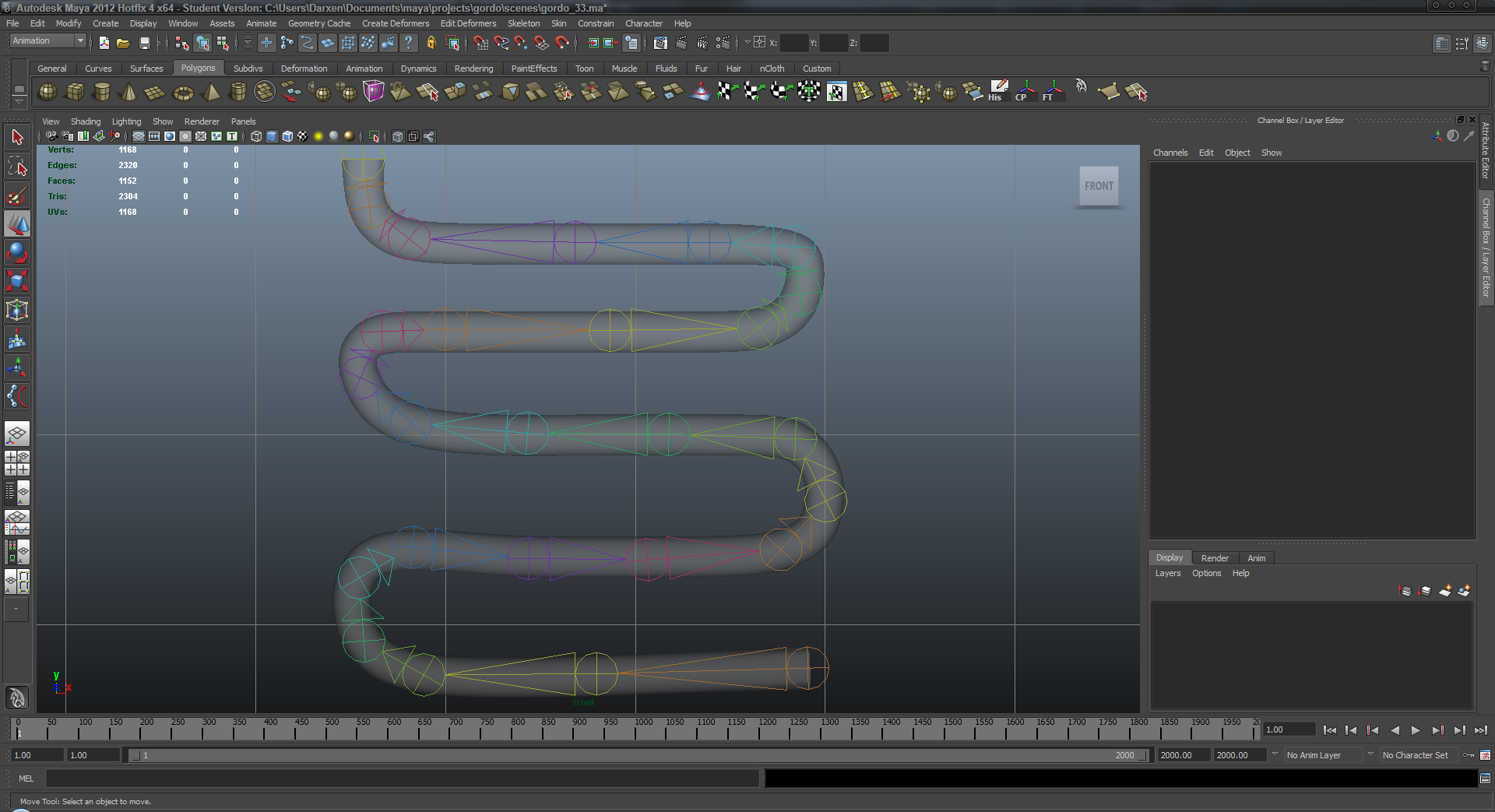Create a polygon cone from the shelf
The width and height of the screenshot is (1495, 812).
pyautogui.click(x=128, y=92)
